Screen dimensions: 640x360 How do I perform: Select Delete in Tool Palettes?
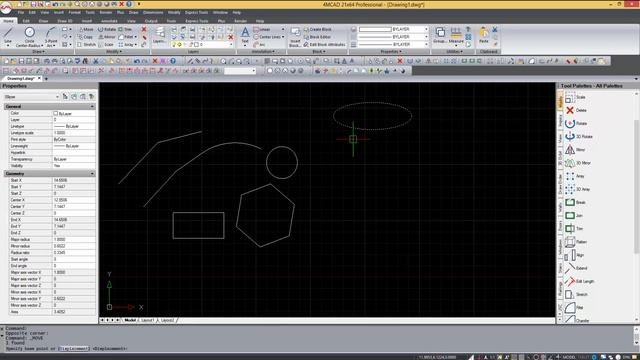click(x=576, y=110)
